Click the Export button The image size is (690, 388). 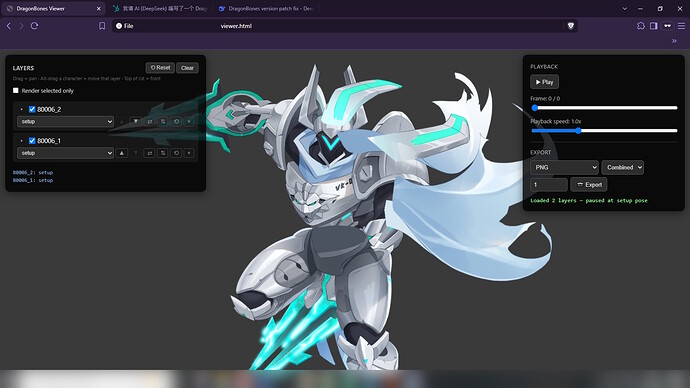point(589,185)
